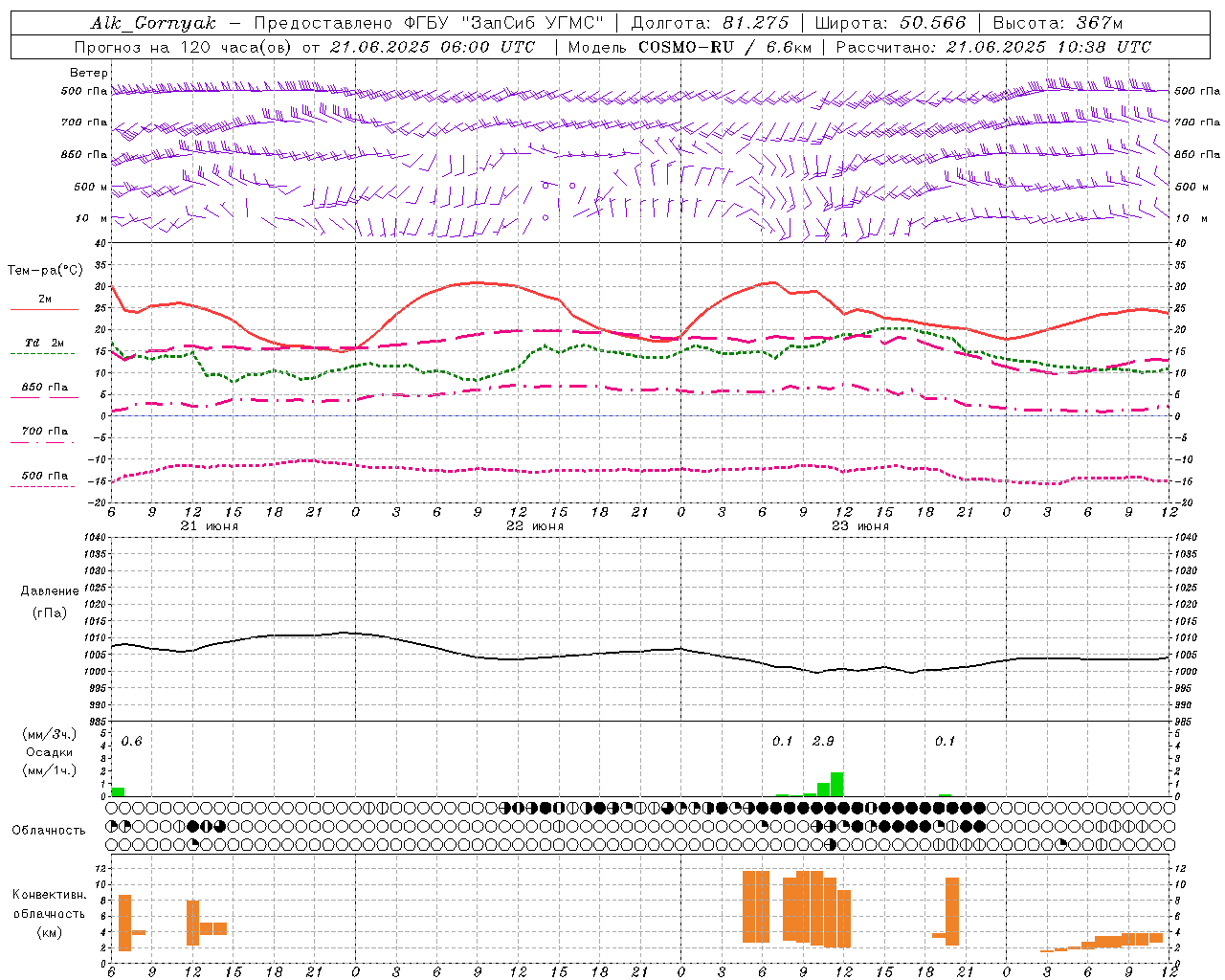Click the 2.9 precipitation total
The image size is (1225, 980).
tap(823, 742)
